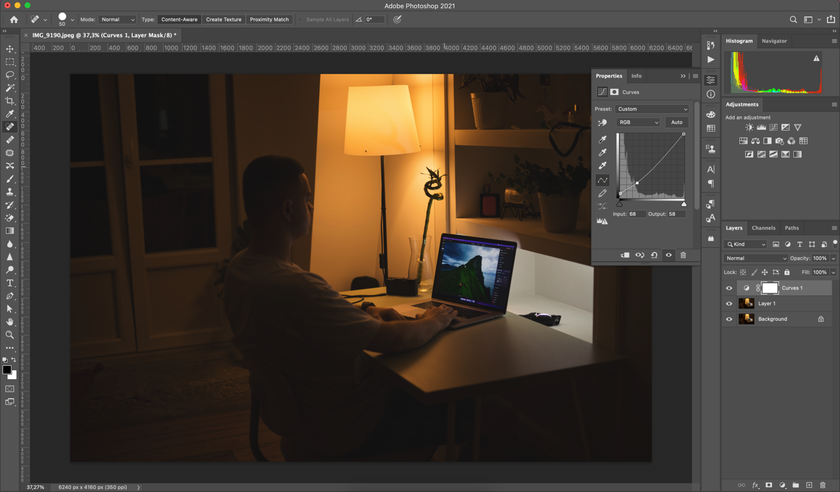Add a Photo Filter adjustment

coord(779,141)
